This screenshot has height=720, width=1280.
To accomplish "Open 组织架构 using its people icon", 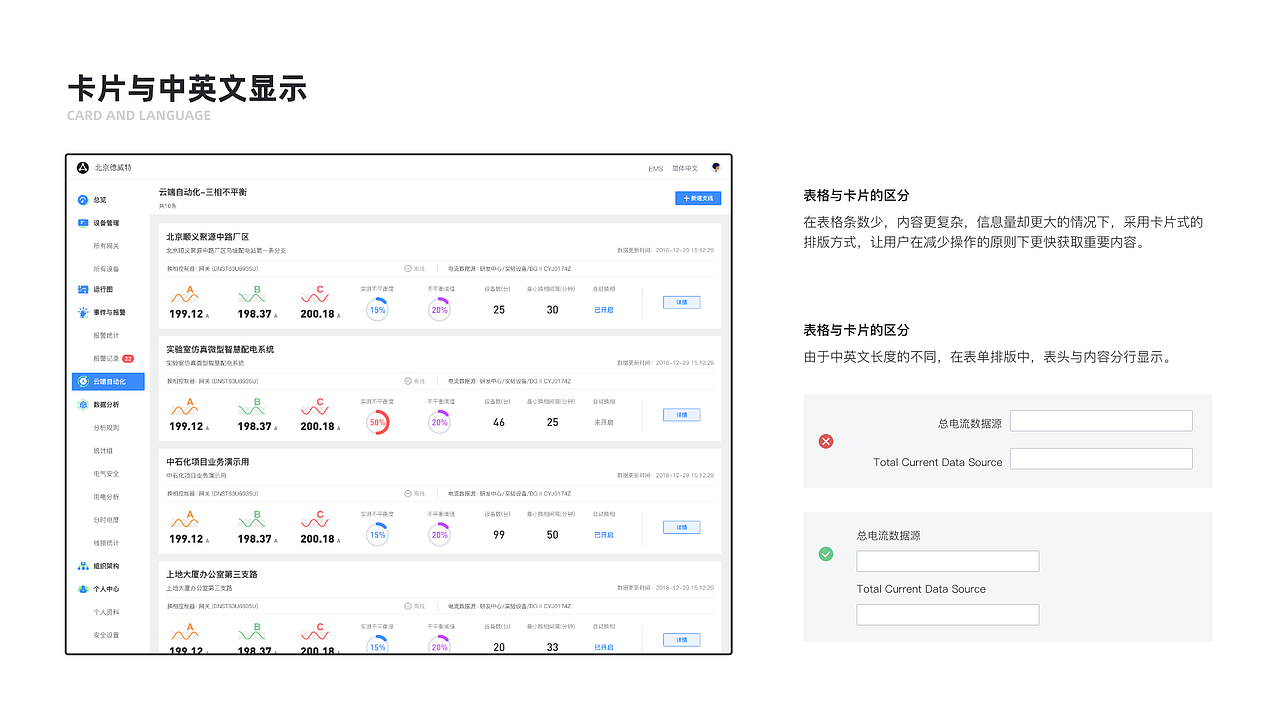I will pyautogui.click(x=84, y=565).
